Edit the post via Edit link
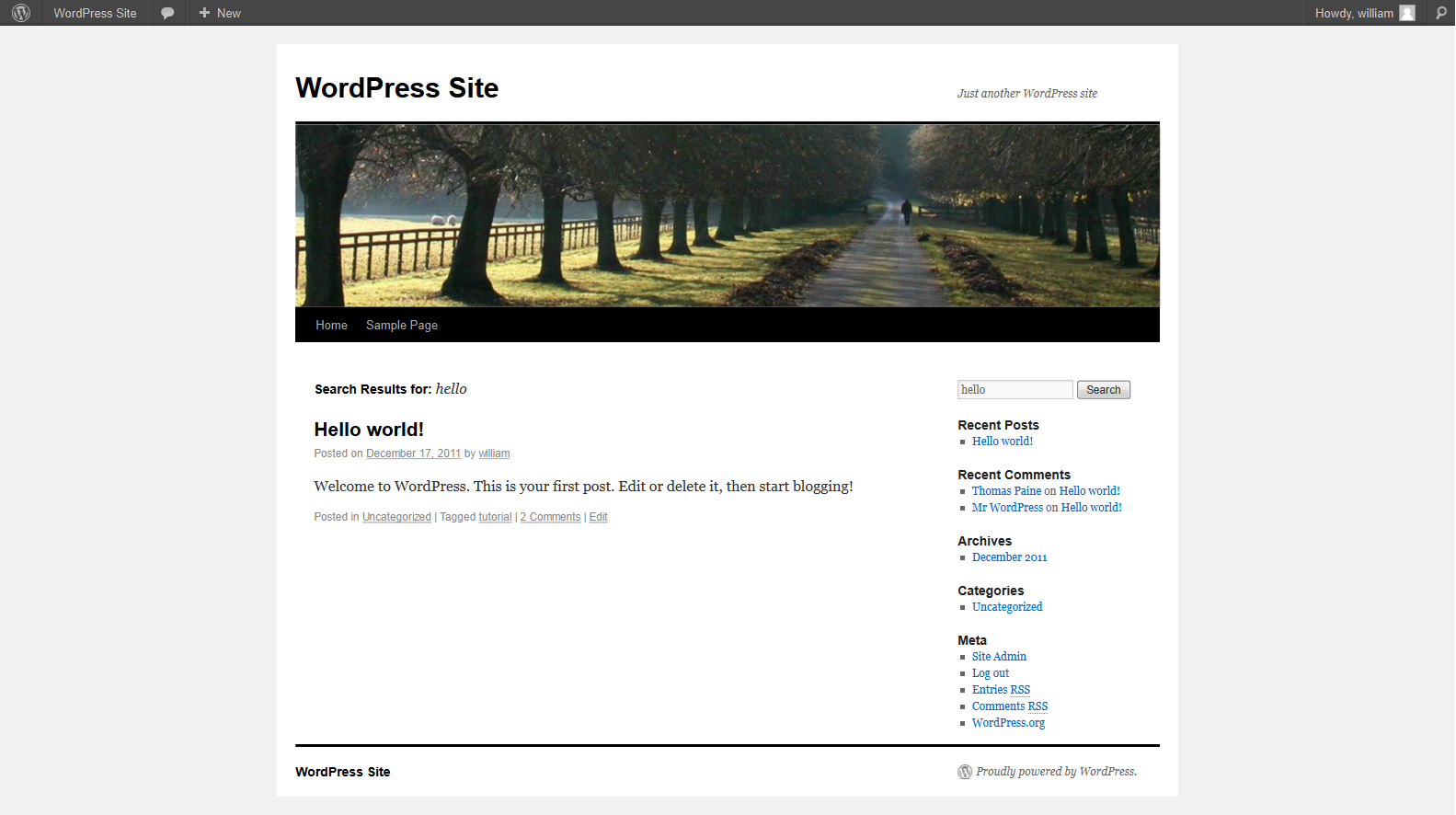1456x815 pixels. tap(598, 517)
